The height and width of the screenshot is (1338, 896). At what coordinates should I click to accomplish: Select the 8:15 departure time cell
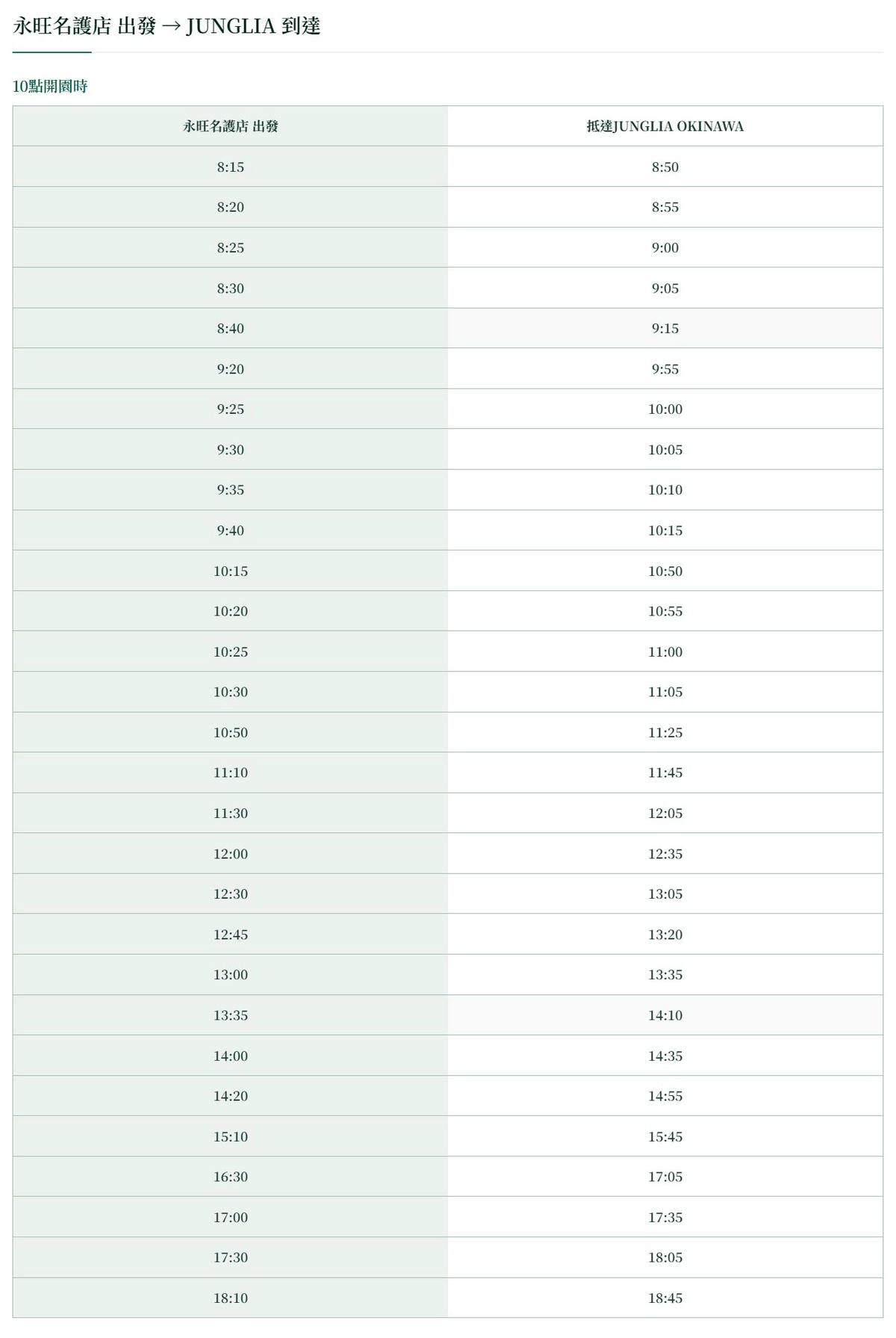[x=230, y=167]
